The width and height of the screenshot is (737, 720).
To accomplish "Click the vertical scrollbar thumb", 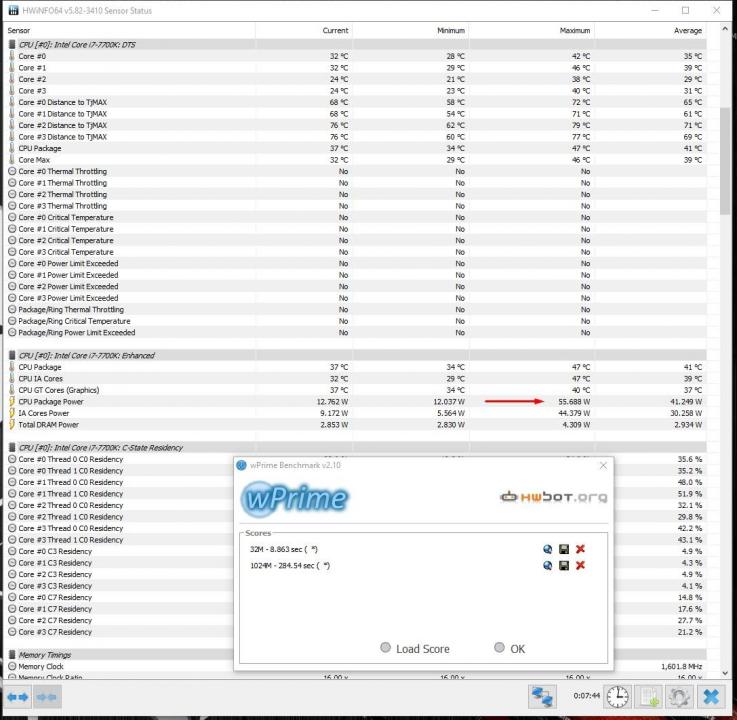I will 725,160.
